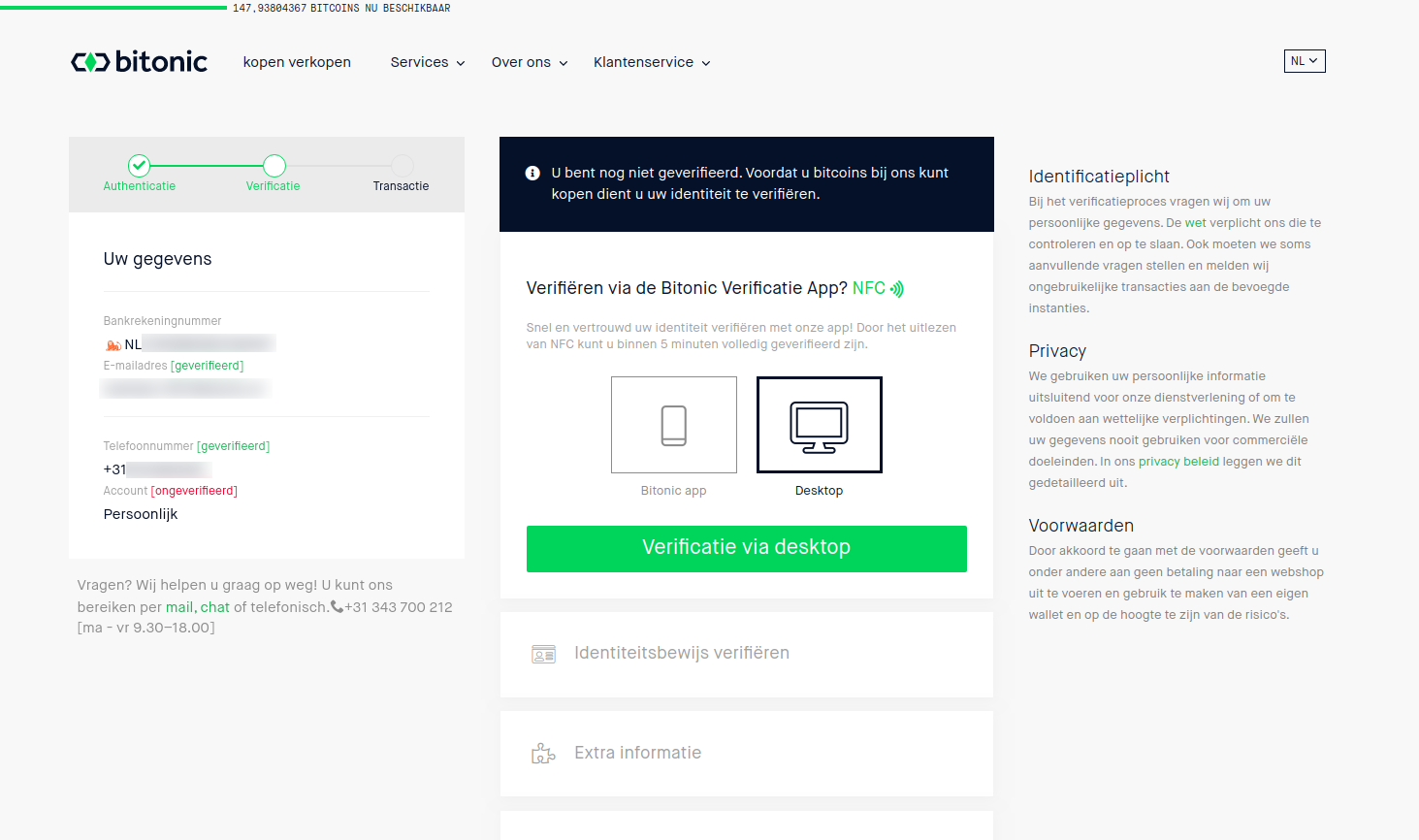Click the Bankrekeningnummer label
Viewport: 1419px width, 840px height.
coord(162,321)
